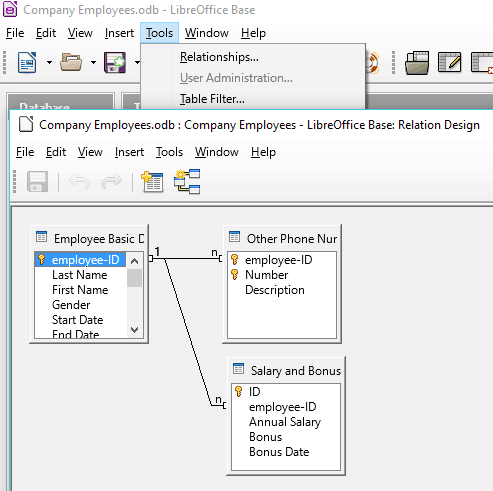Click the New Relation icon in Relation Design toolbar
The height and width of the screenshot is (491, 493).
(x=187, y=182)
